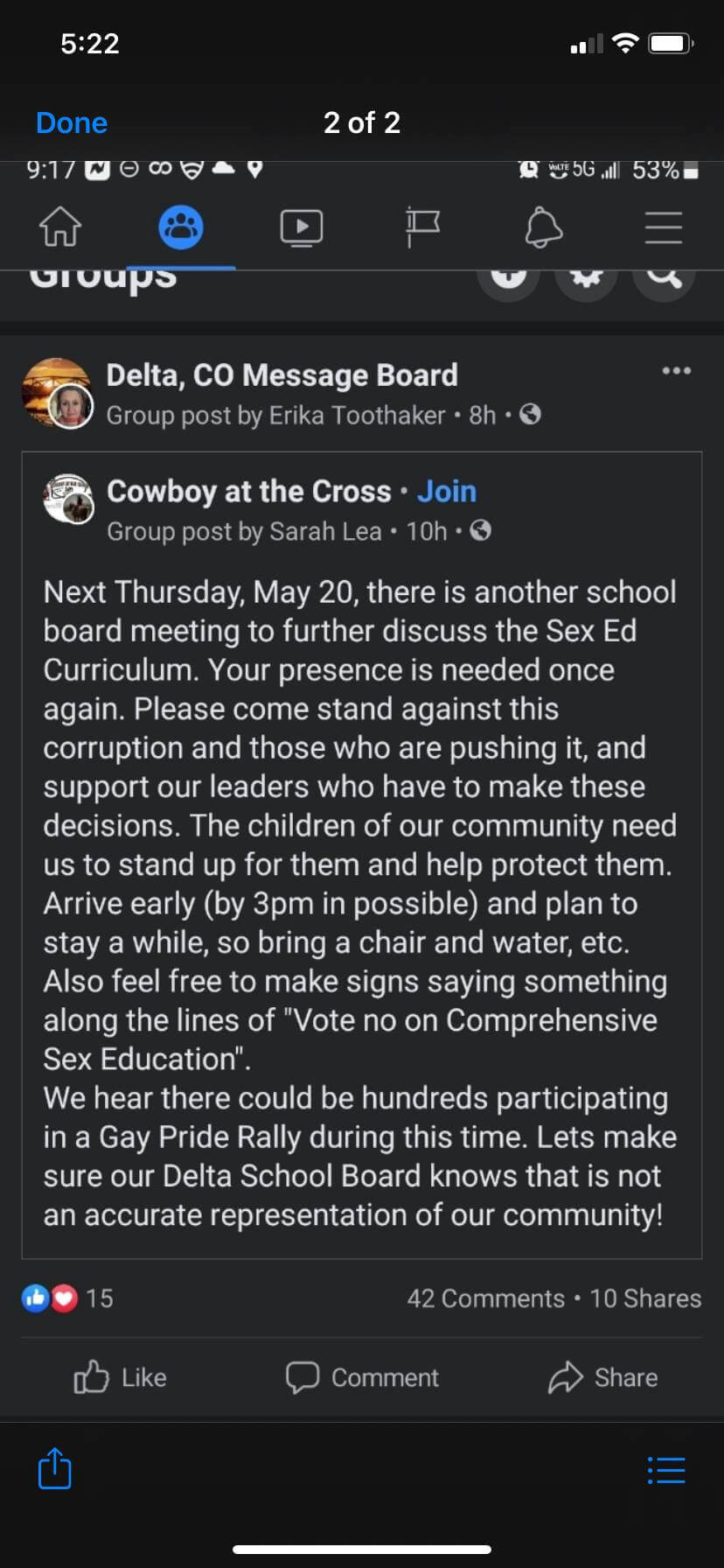Join the Cowboy at the Cross group
This screenshot has height=1568, width=724.
447,492
